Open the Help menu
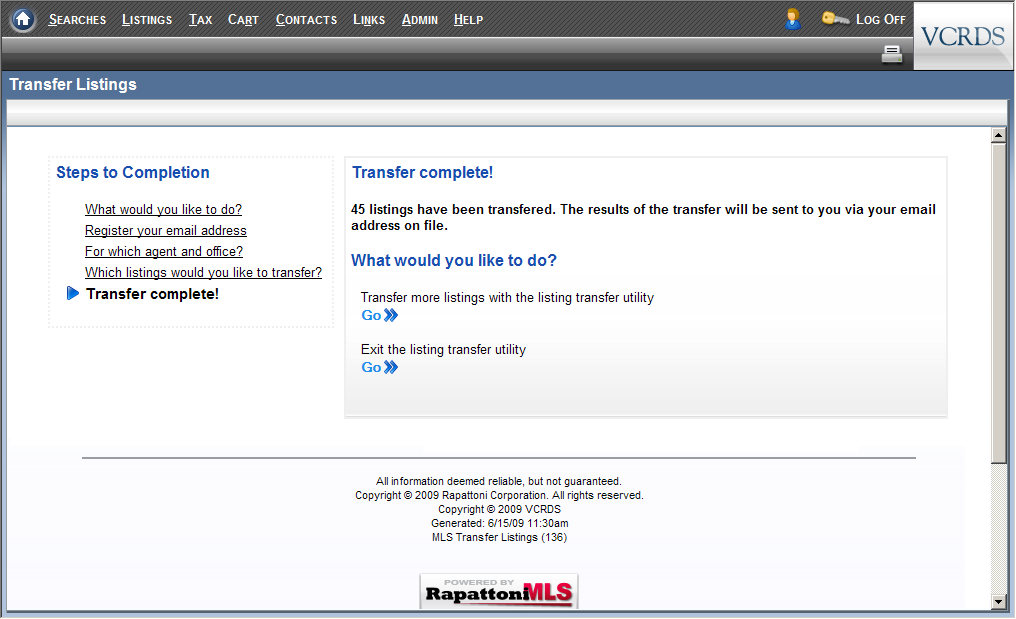 tap(468, 20)
